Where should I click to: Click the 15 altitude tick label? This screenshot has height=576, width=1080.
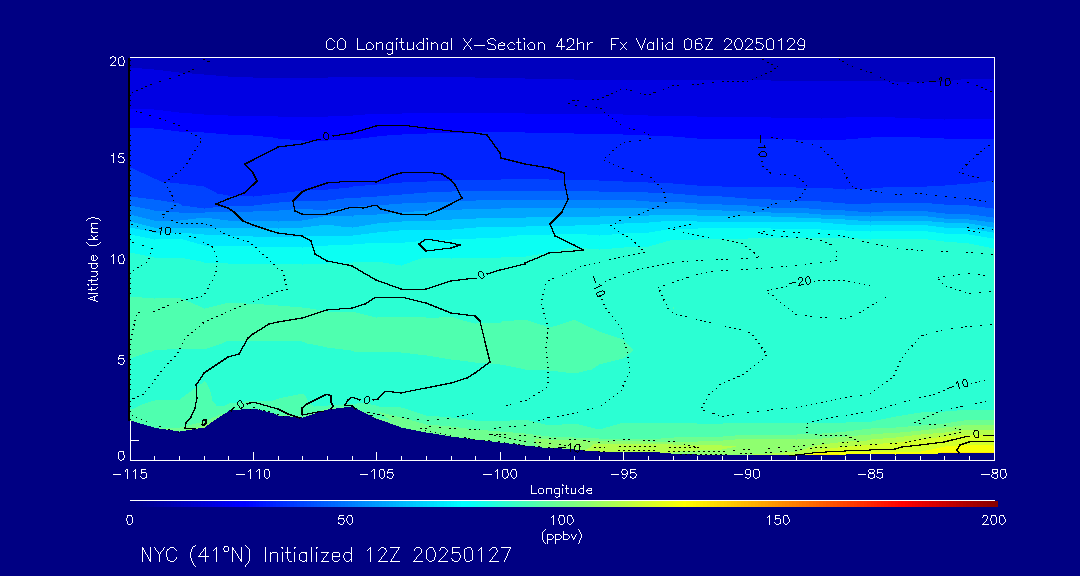click(115, 159)
